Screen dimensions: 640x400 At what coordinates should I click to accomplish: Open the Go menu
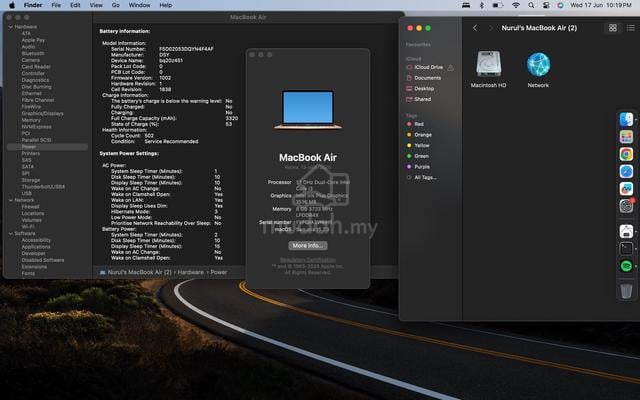click(116, 5)
